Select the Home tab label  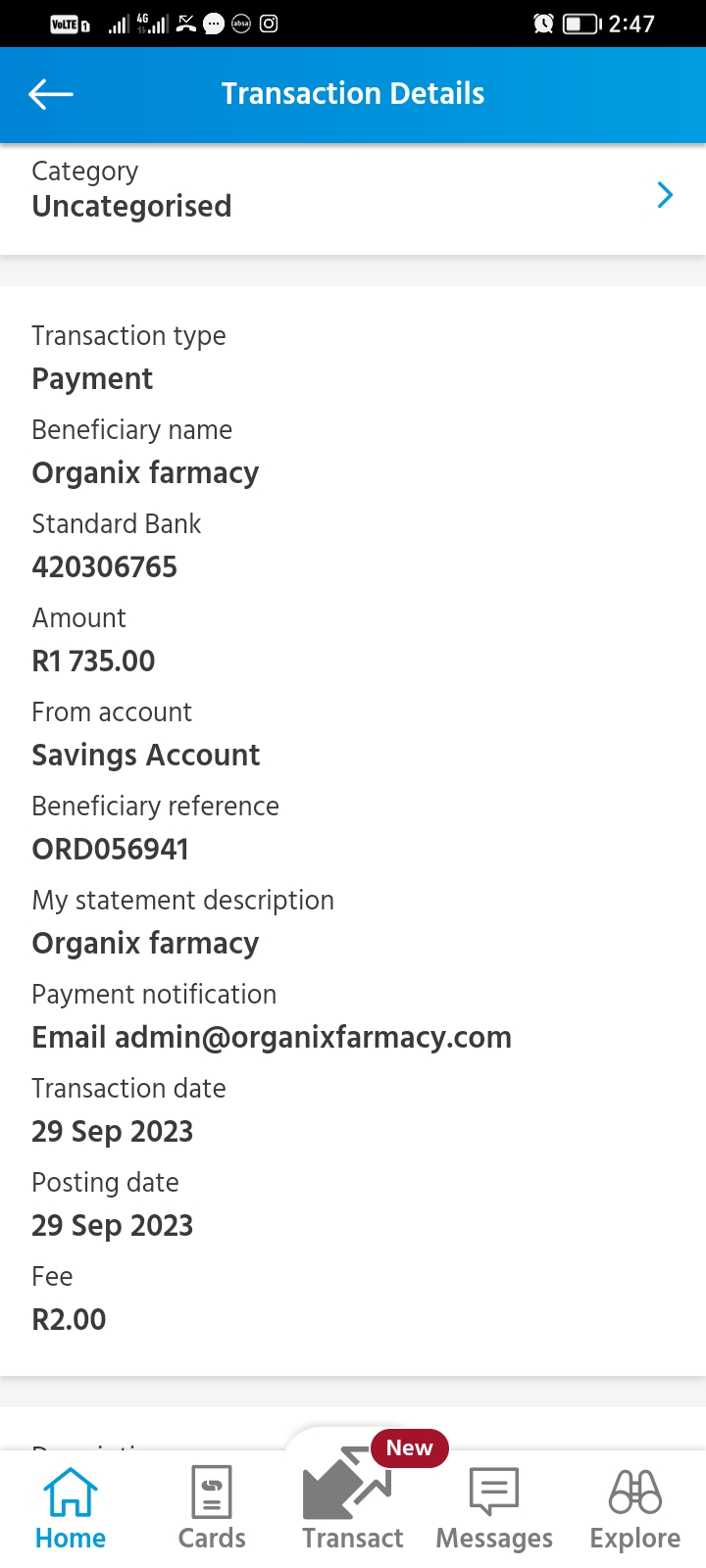click(71, 1539)
